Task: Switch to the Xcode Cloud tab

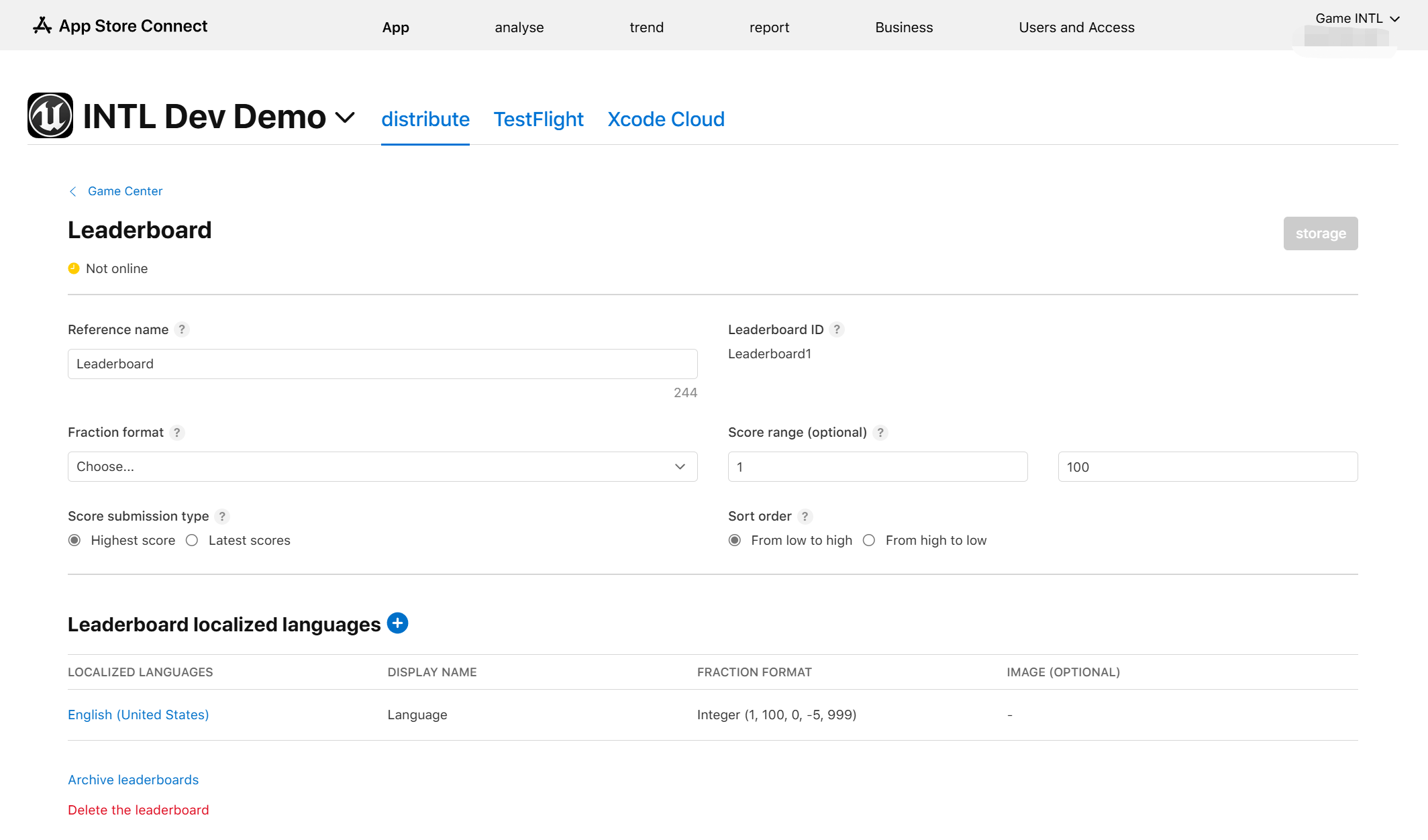Action: (x=665, y=119)
